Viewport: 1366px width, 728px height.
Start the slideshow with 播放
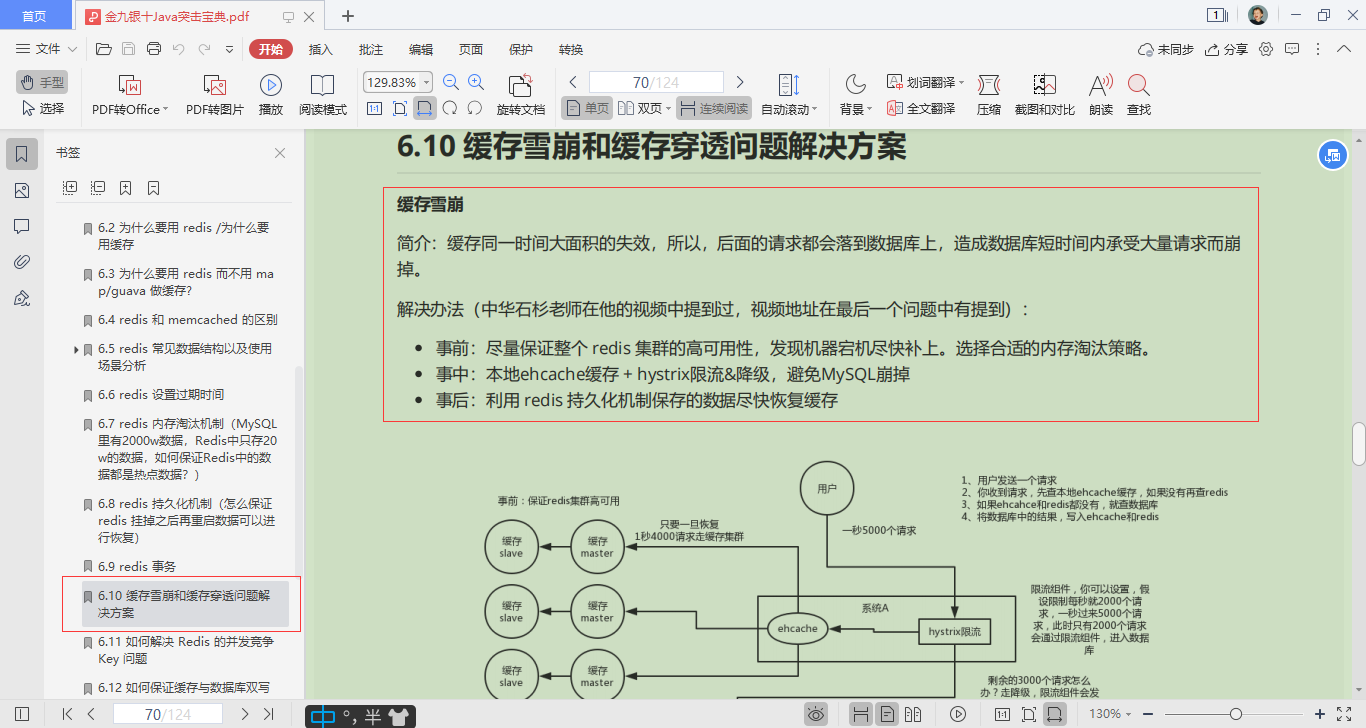point(270,96)
